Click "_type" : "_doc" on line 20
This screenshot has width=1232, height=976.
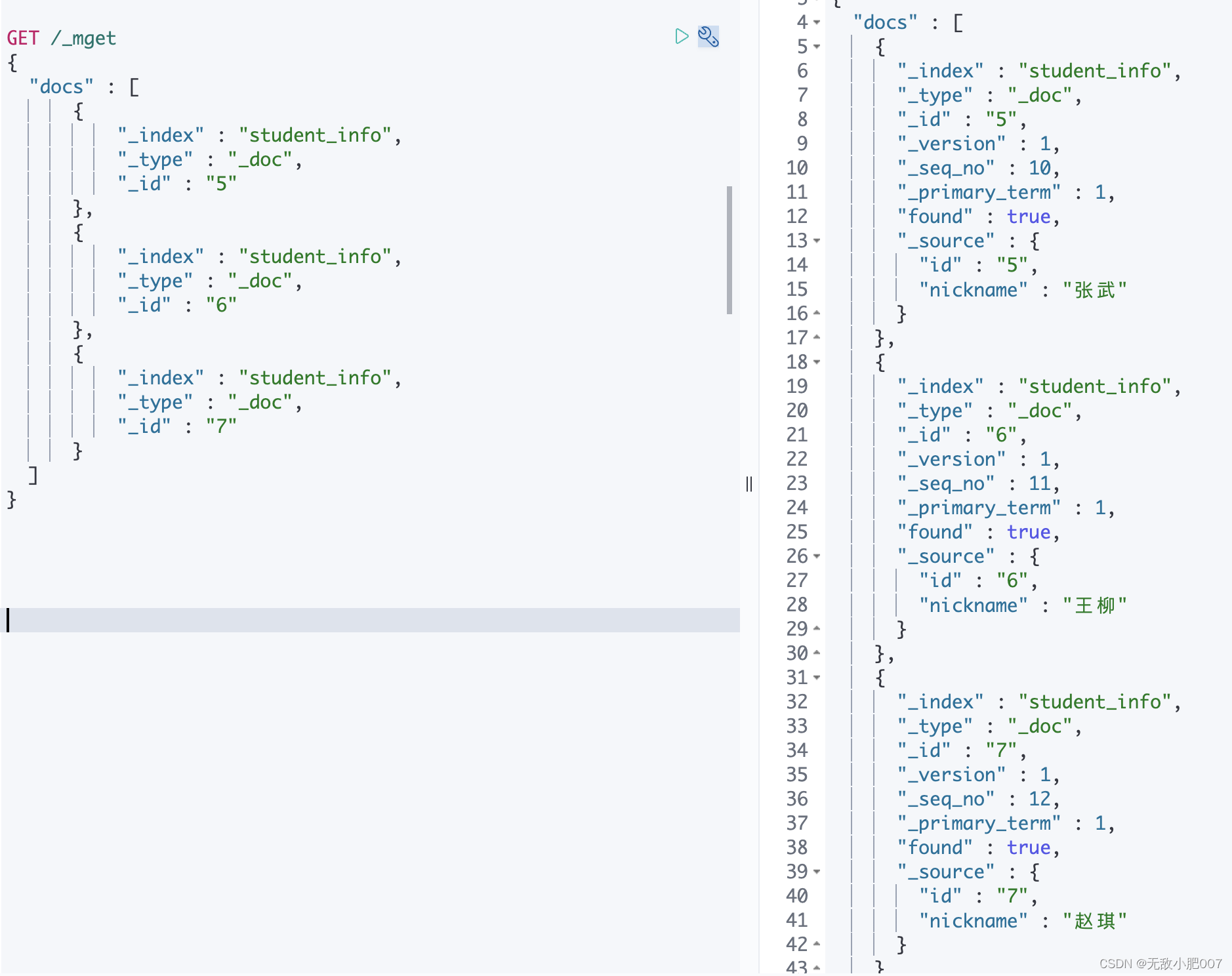click(x=990, y=411)
